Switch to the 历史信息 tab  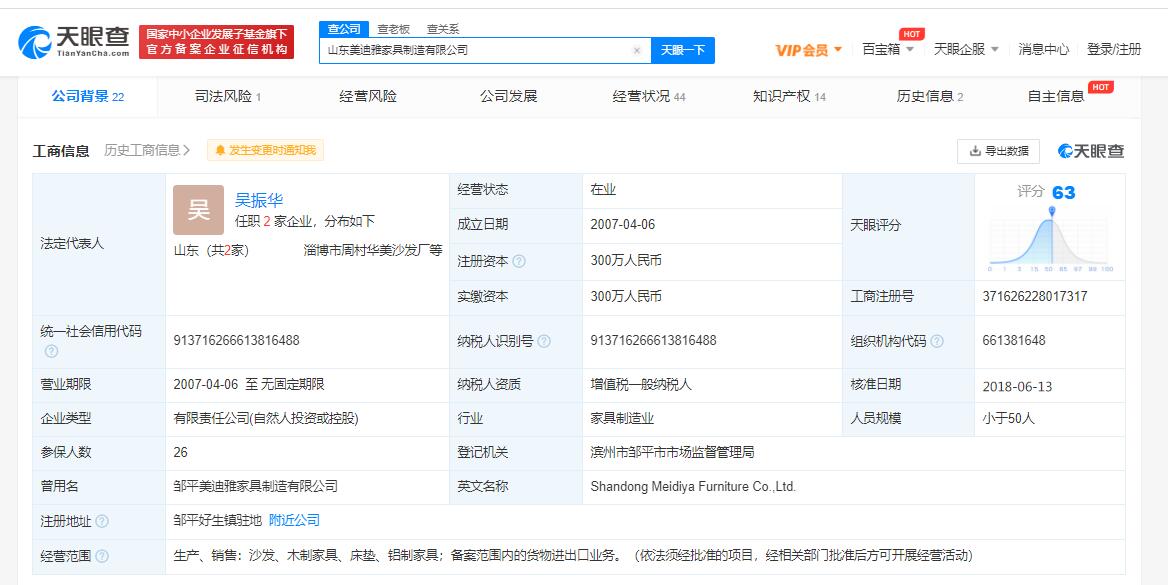(x=930, y=96)
